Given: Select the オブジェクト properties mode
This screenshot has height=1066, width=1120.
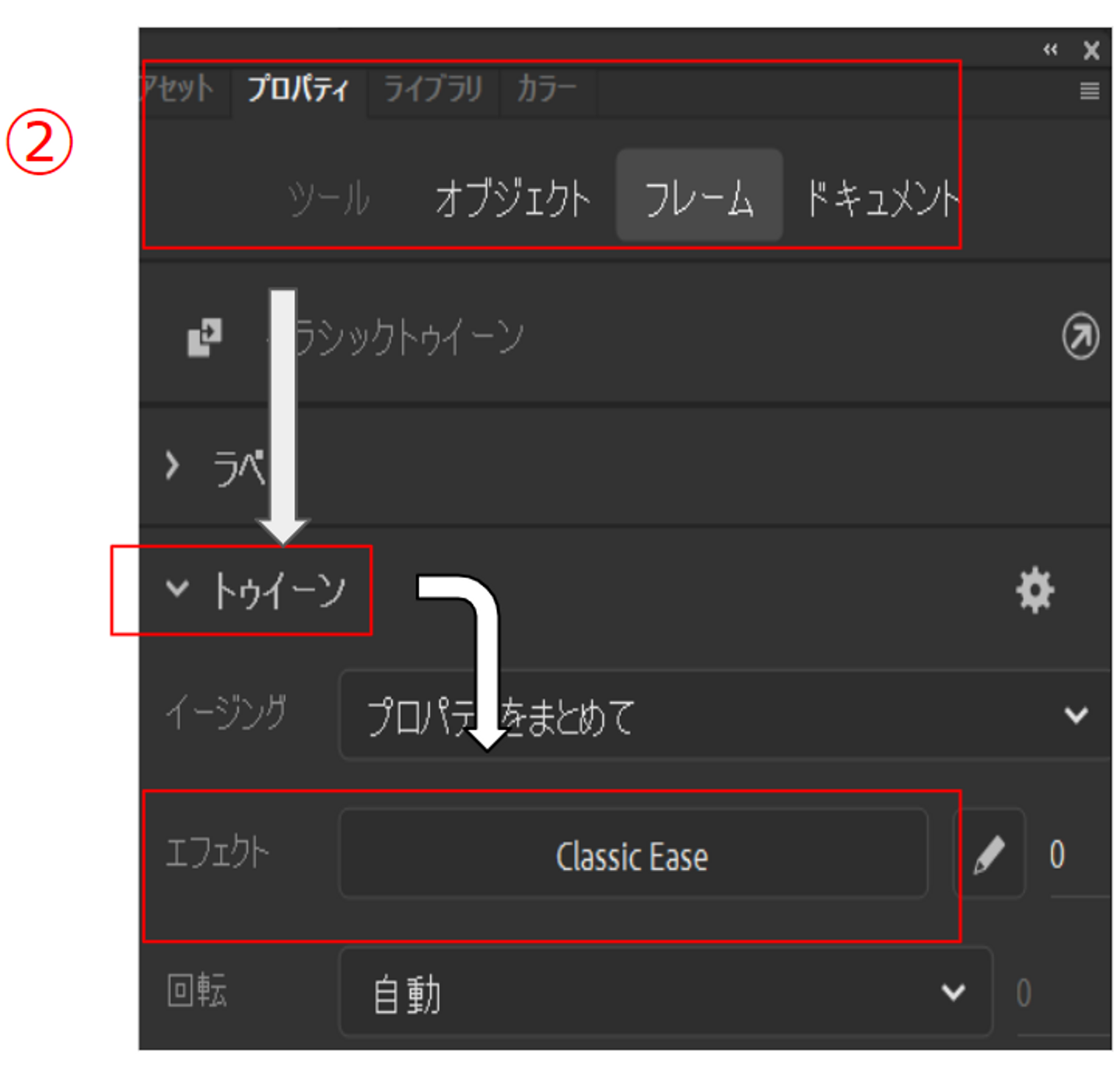Looking at the screenshot, I should pyautogui.click(x=513, y=198).
